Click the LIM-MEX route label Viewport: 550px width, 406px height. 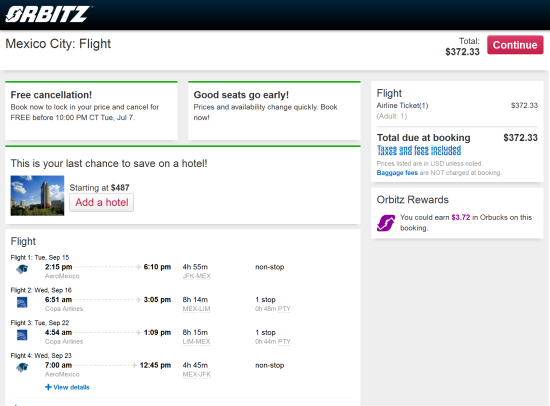click(196, 341)
